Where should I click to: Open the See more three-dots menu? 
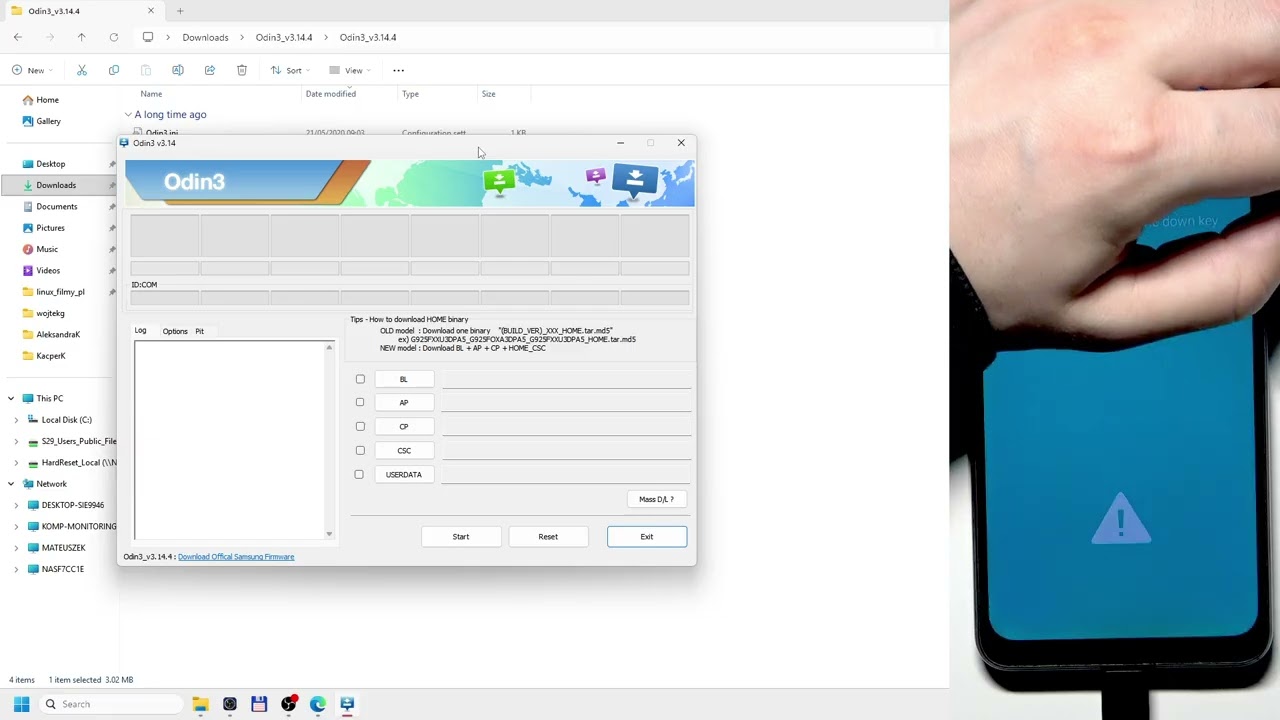point(399,70)
